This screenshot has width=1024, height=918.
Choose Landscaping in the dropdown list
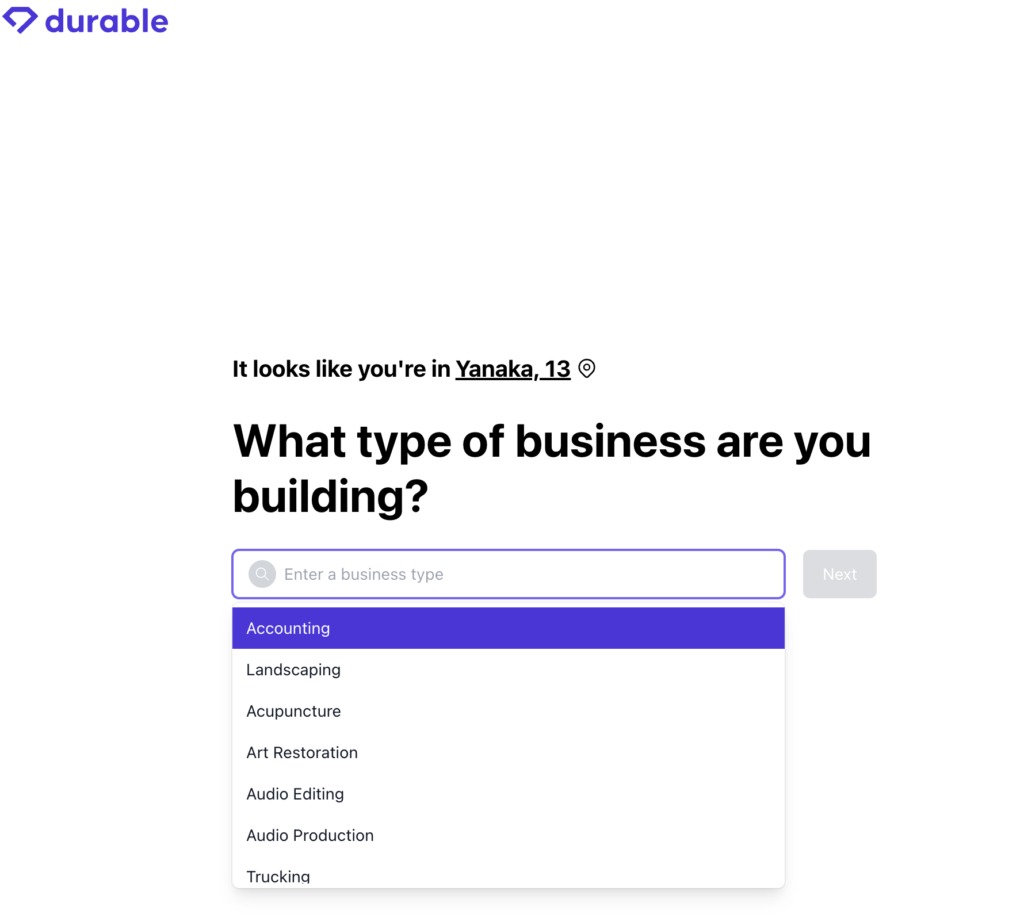point(293,670)
